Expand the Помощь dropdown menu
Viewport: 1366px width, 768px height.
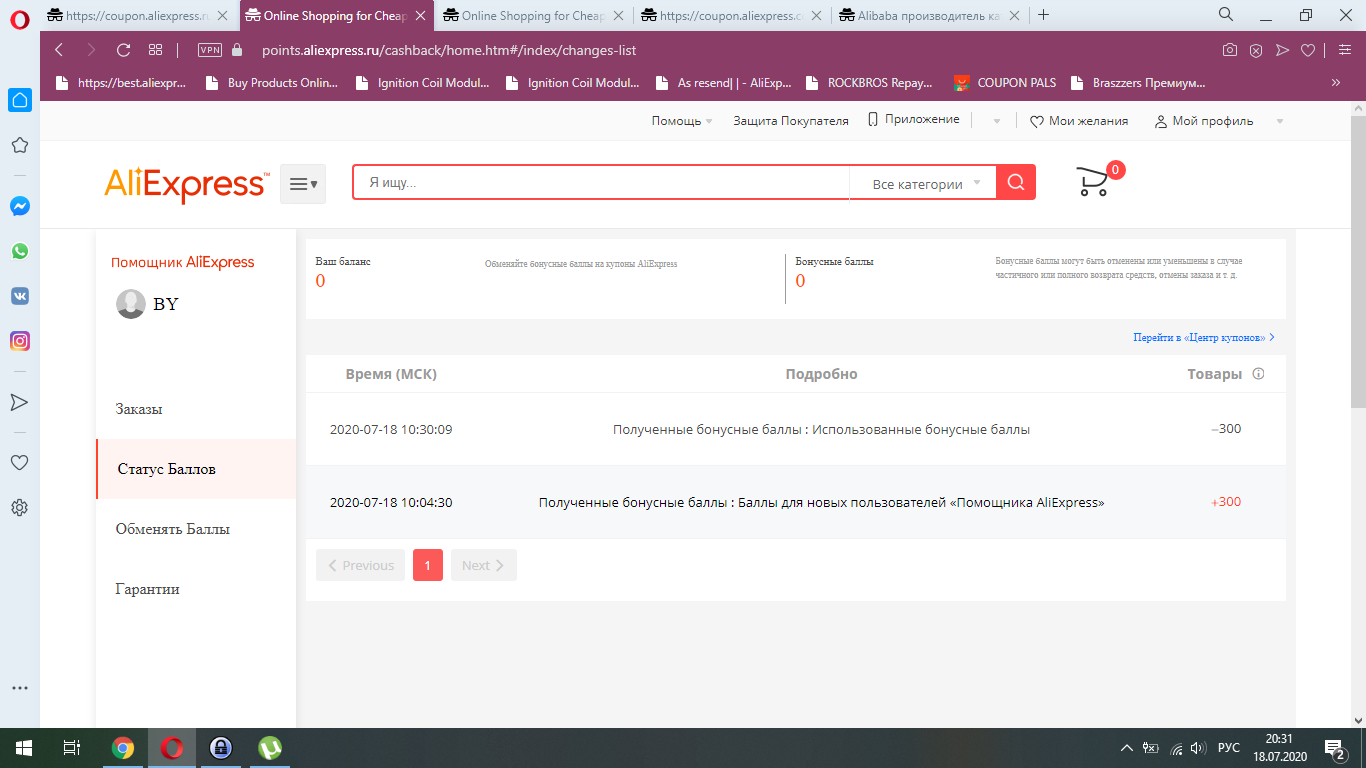682,121
